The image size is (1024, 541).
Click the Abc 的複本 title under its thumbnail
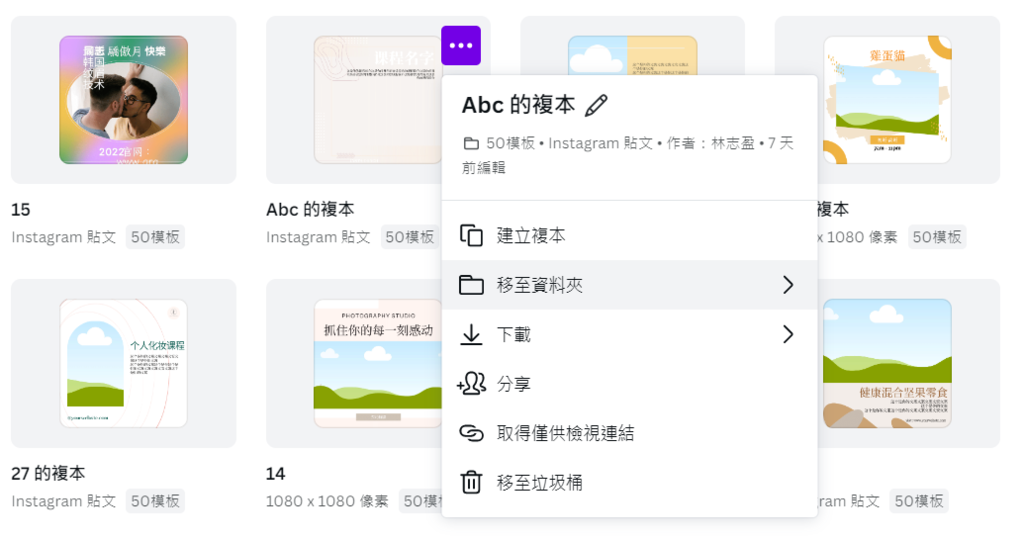click(x=310, y=210)
